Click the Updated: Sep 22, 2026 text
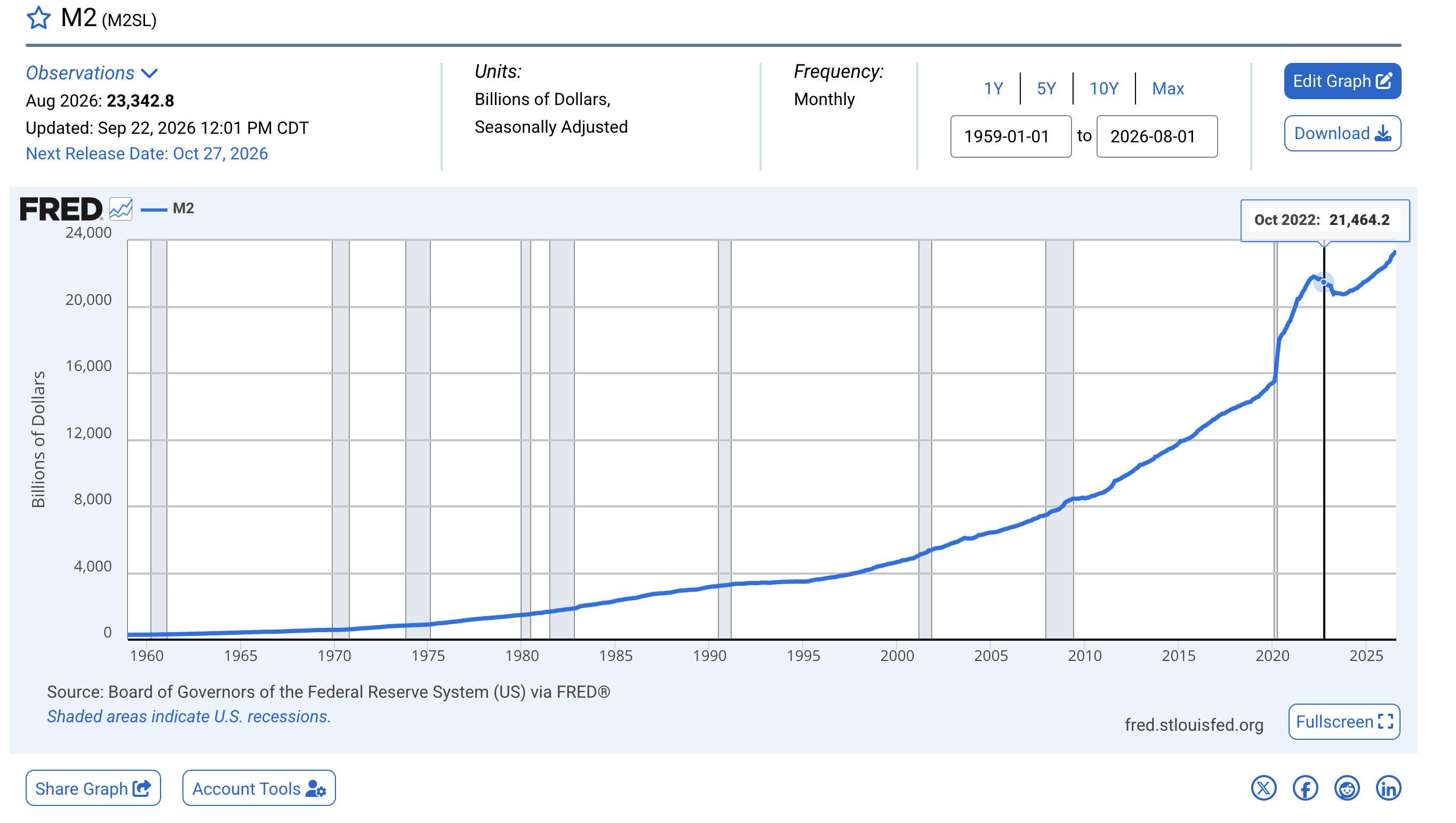1456x823 pixels. [167, 128]
